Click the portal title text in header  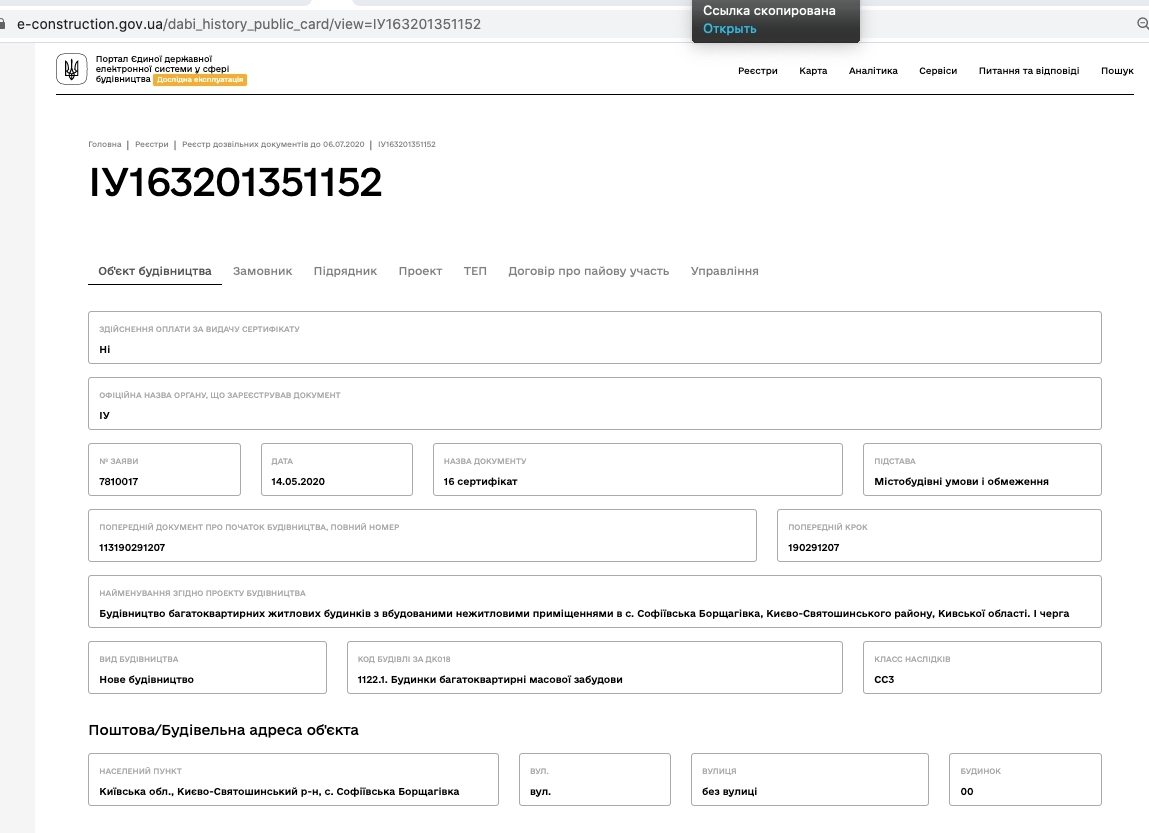(162, 68)
